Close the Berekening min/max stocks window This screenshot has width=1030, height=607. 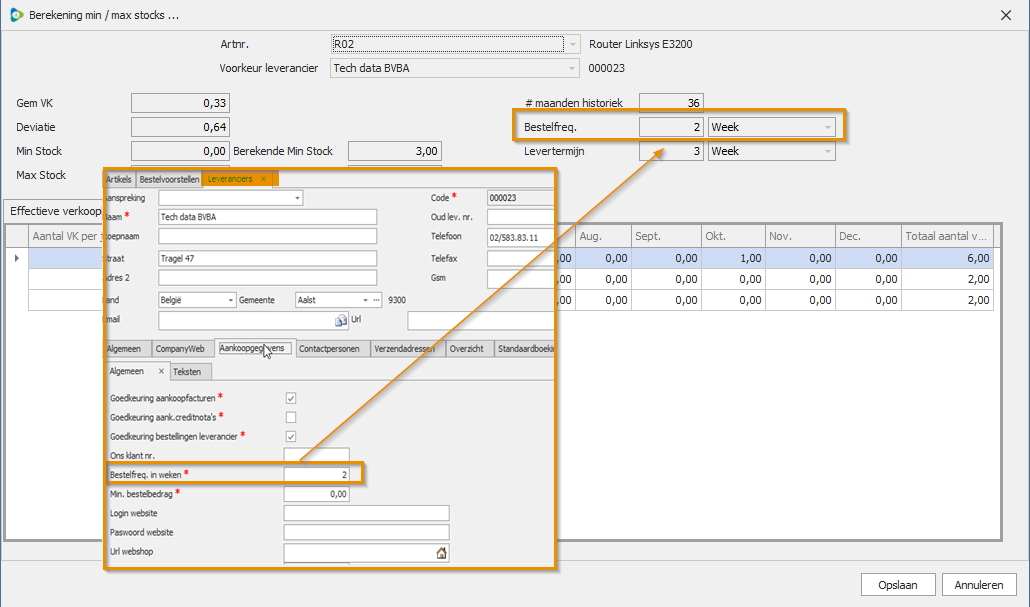point(1006,15)
